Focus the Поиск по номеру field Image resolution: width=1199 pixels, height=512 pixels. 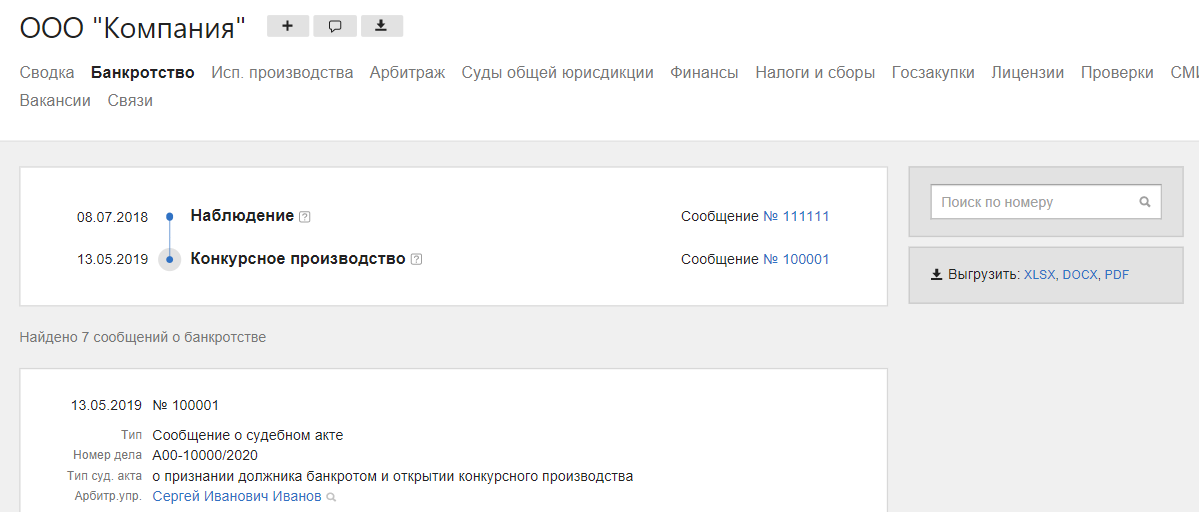click(1035, 202)
